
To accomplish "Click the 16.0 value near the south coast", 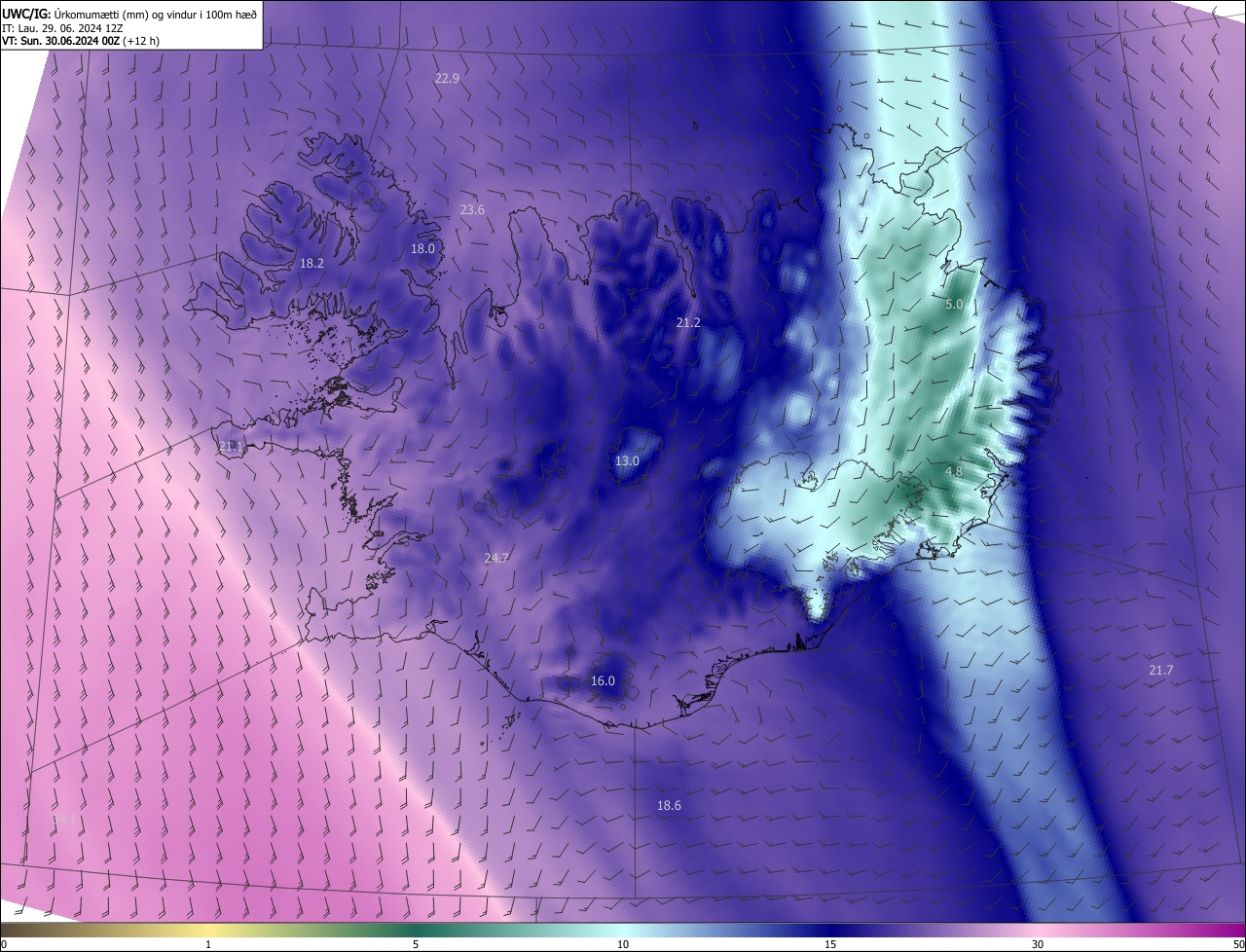I will point(603,680).
